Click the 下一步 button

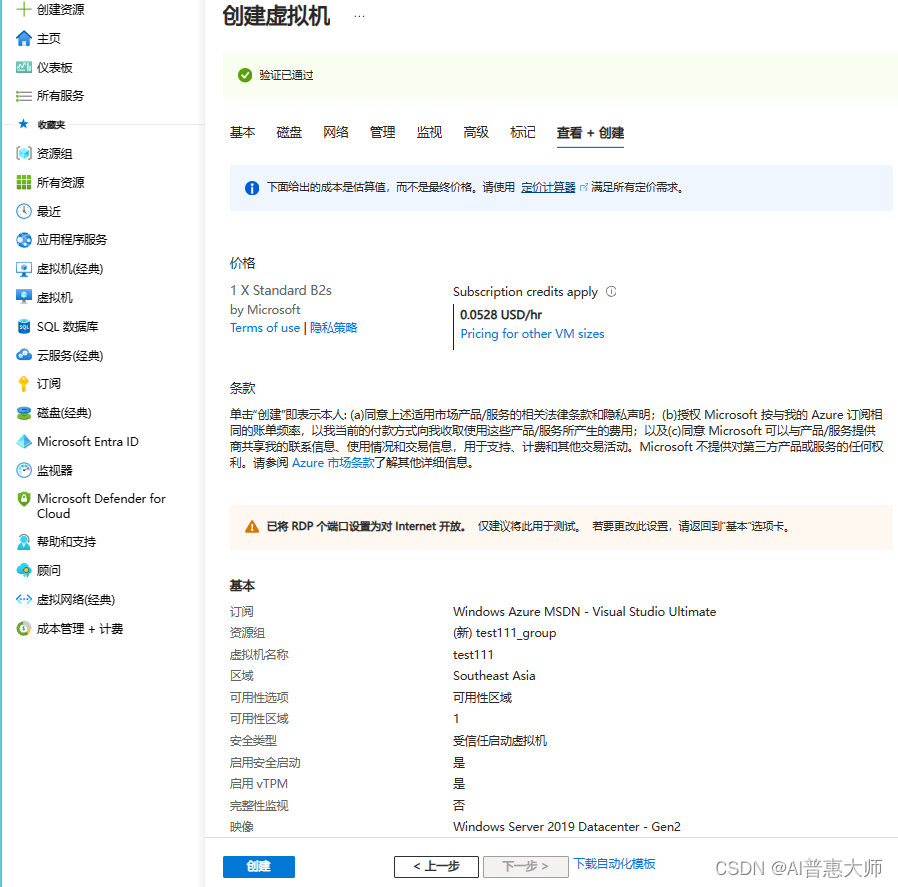click(525, 866)
